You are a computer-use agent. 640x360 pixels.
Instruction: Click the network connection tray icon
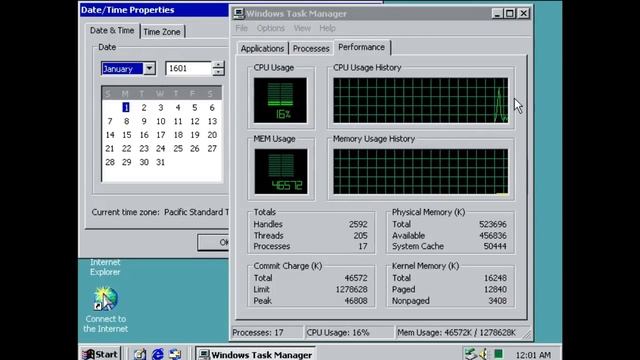[470, 354]
